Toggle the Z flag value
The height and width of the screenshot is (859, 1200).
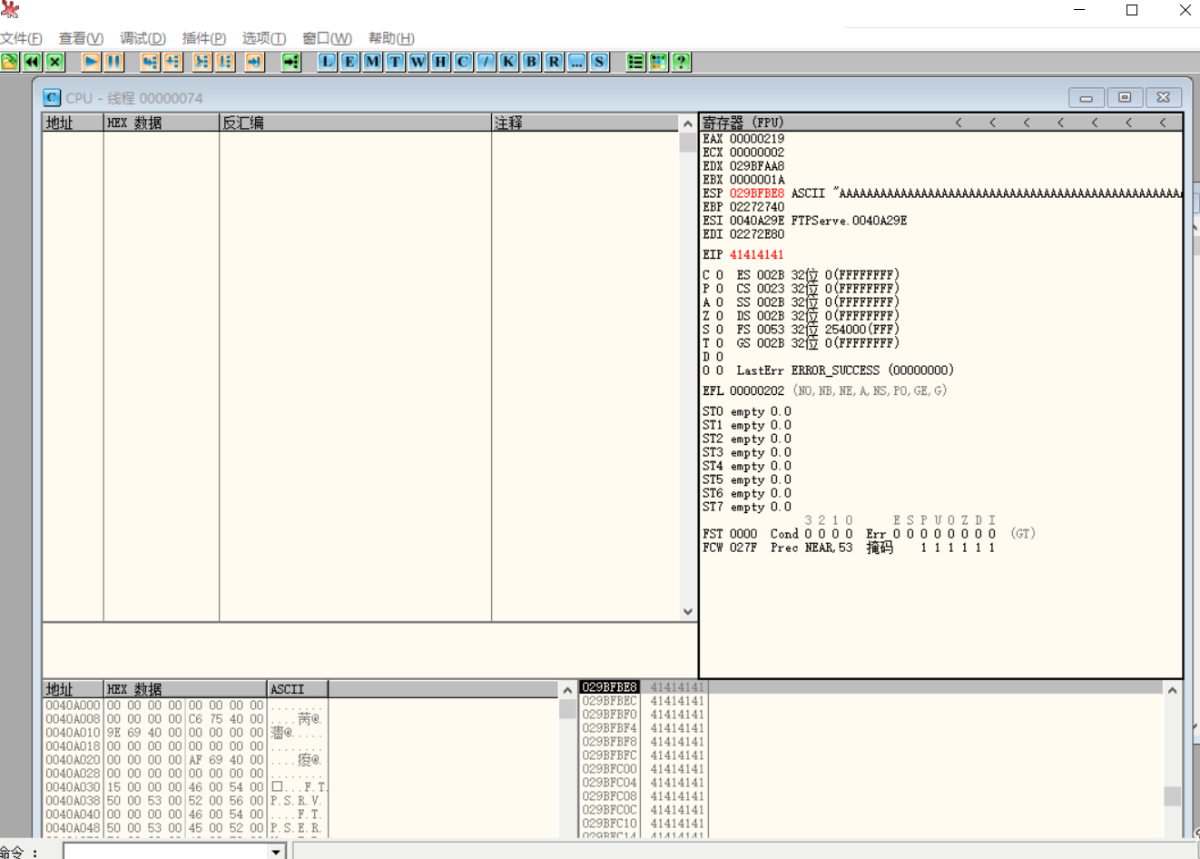pyautogui.click(x=719, y=315)
